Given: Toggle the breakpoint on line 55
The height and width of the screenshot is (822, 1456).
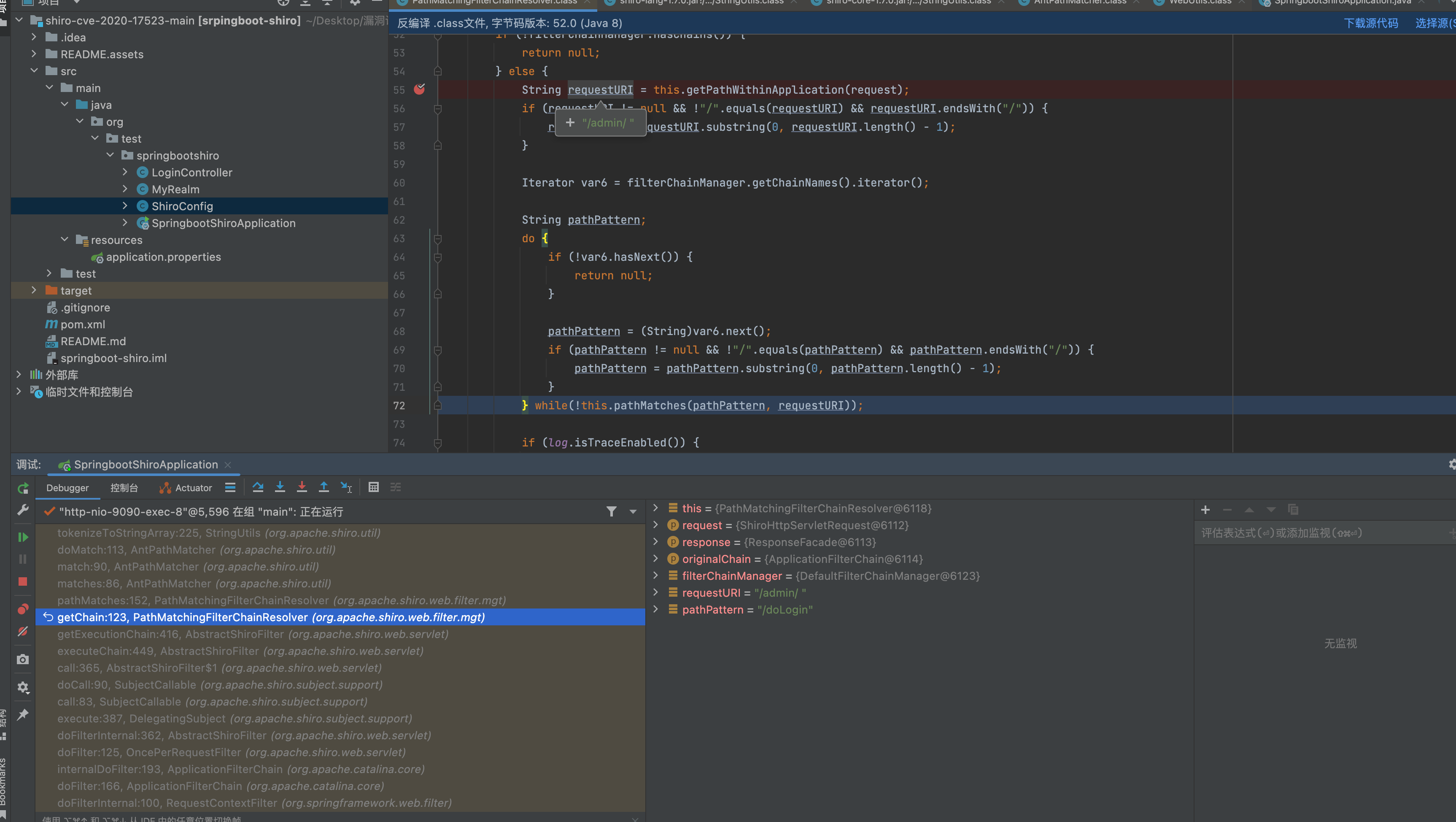Looking at the screenshot, I should pyautogui.click(x=419, y=89).
